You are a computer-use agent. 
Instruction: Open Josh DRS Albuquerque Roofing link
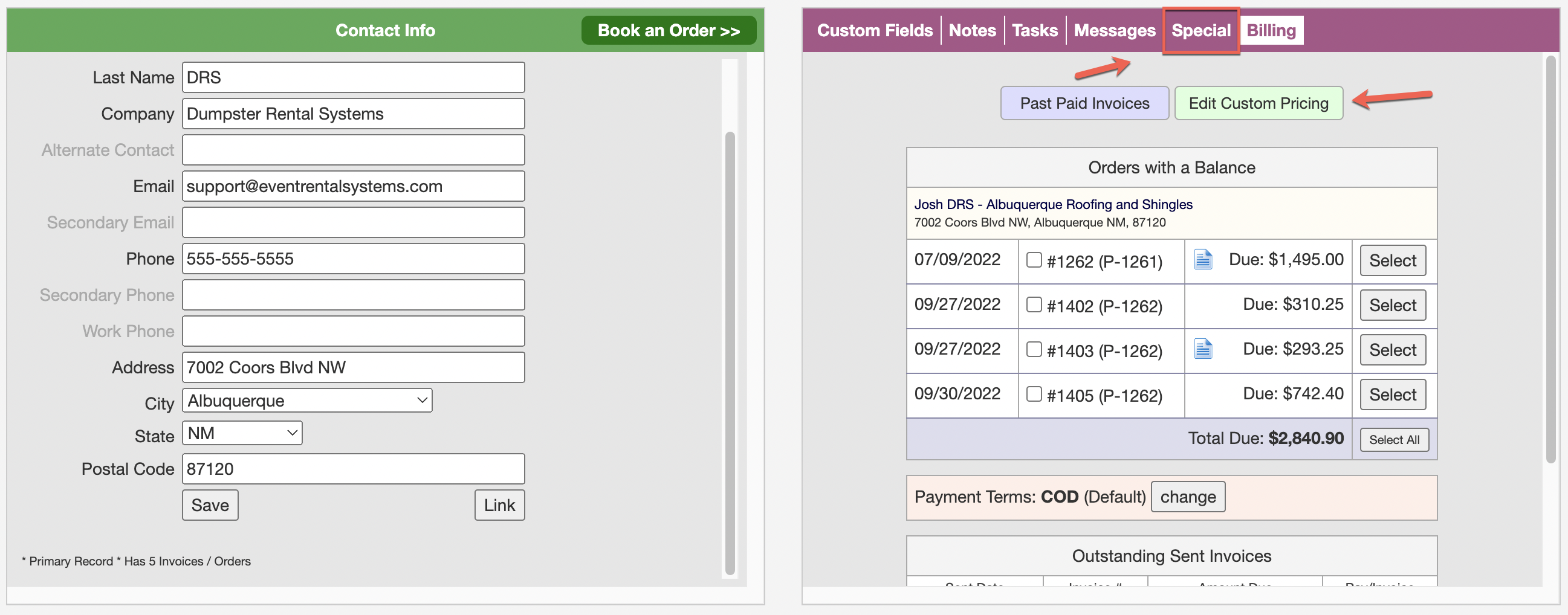click(1052, 204)
